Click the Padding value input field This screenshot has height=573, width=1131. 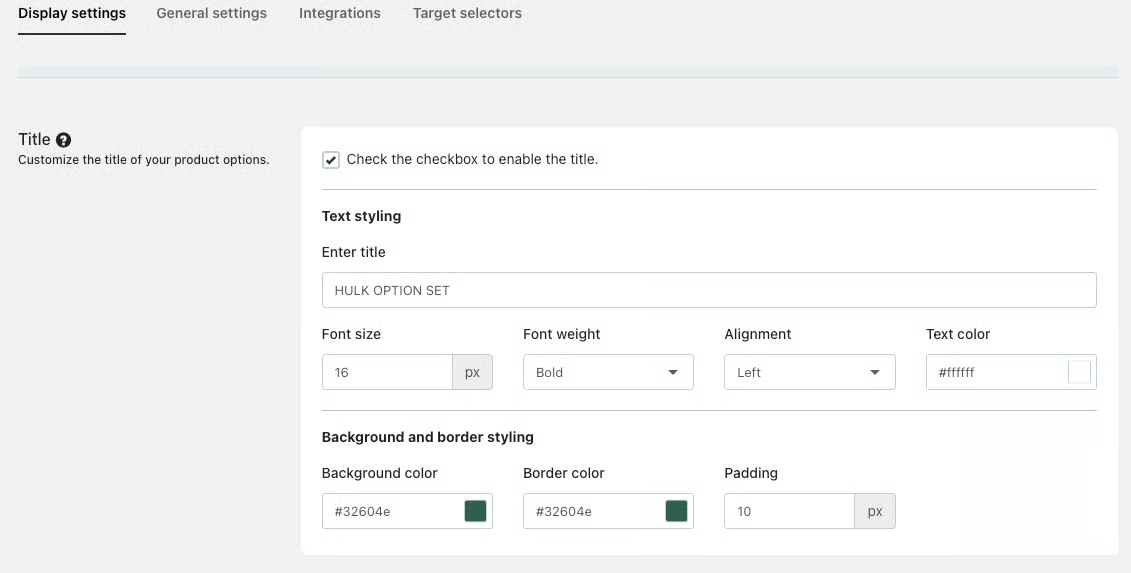[789, 511]
